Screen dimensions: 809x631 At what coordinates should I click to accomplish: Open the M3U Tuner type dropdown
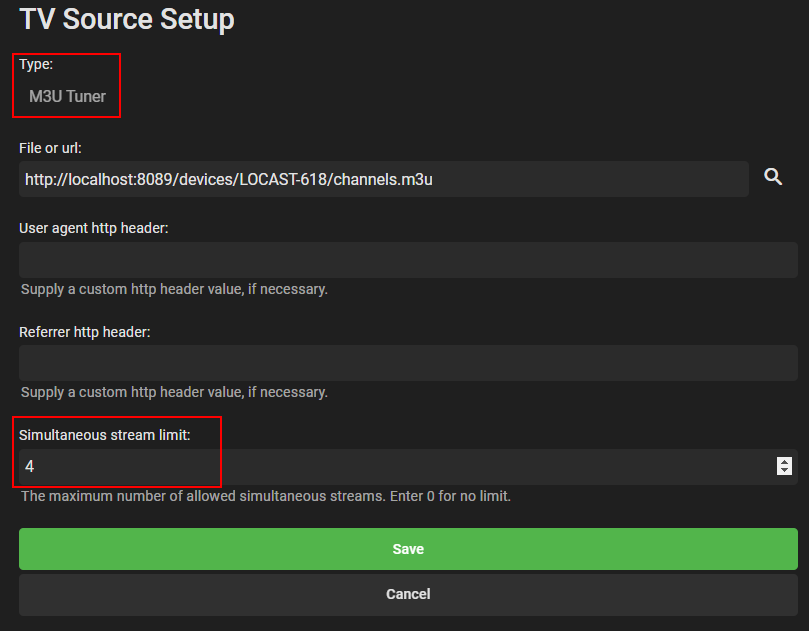(x=67, y=97)
